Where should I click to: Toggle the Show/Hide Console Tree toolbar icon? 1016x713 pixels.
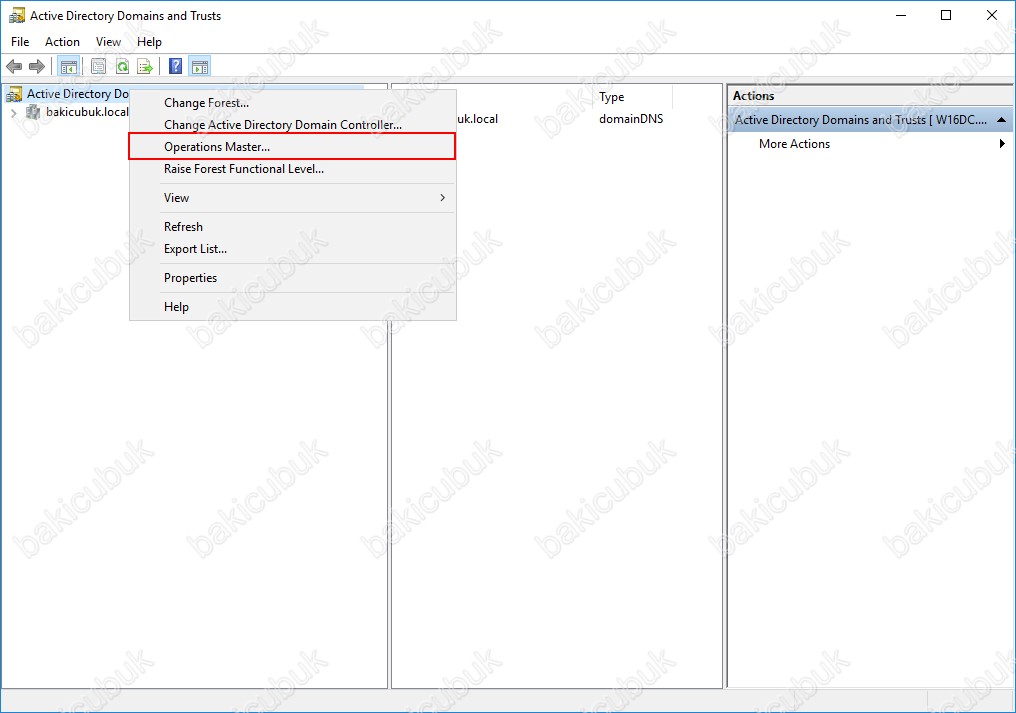click(x=68, y=66)
